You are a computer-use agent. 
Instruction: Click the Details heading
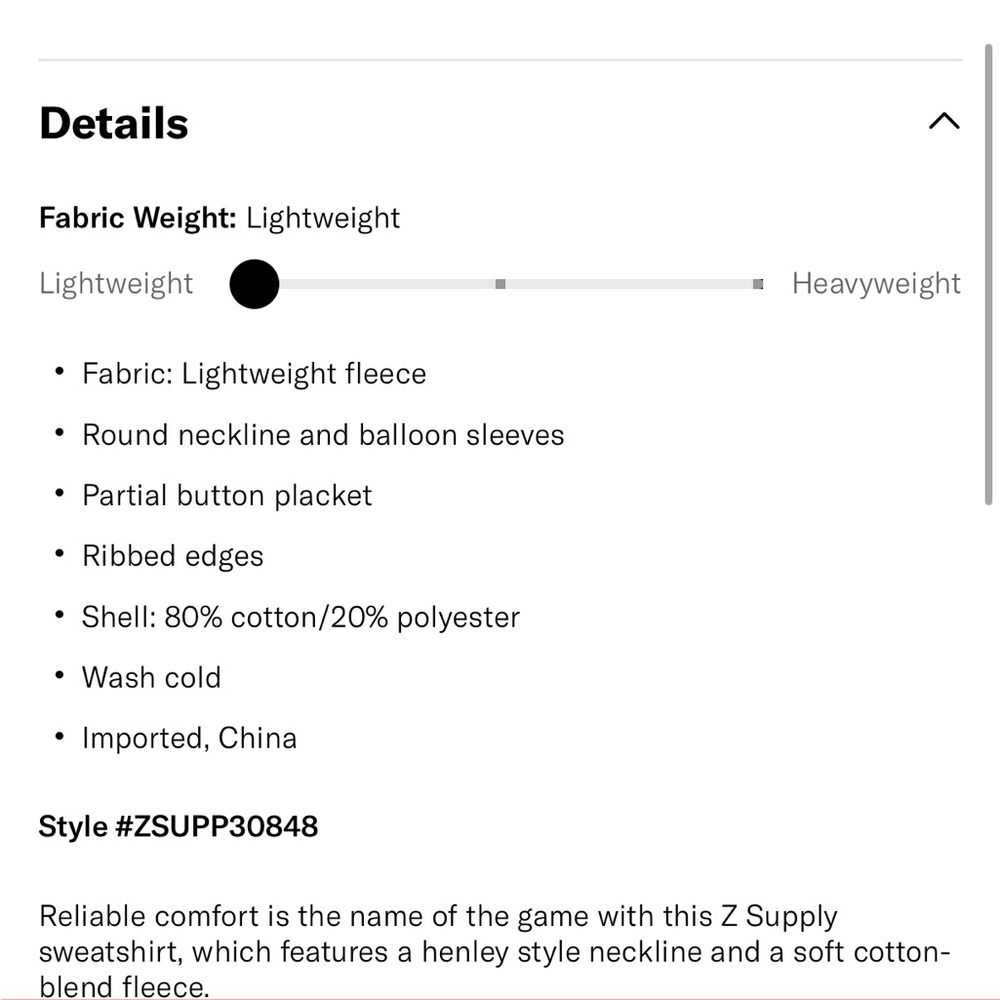pyautogui.click(x=114, y=122)
